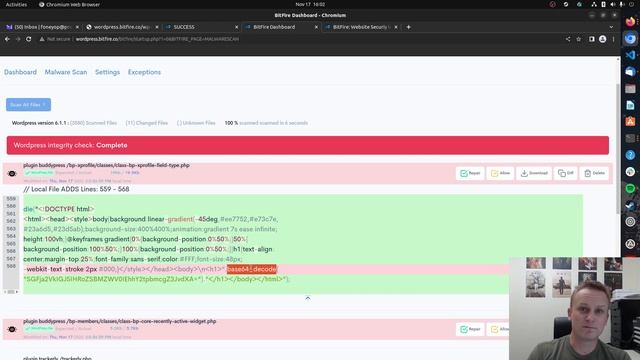Toggle eye icon for class-bp-xprofile-field-type.php row

point(12,173)
